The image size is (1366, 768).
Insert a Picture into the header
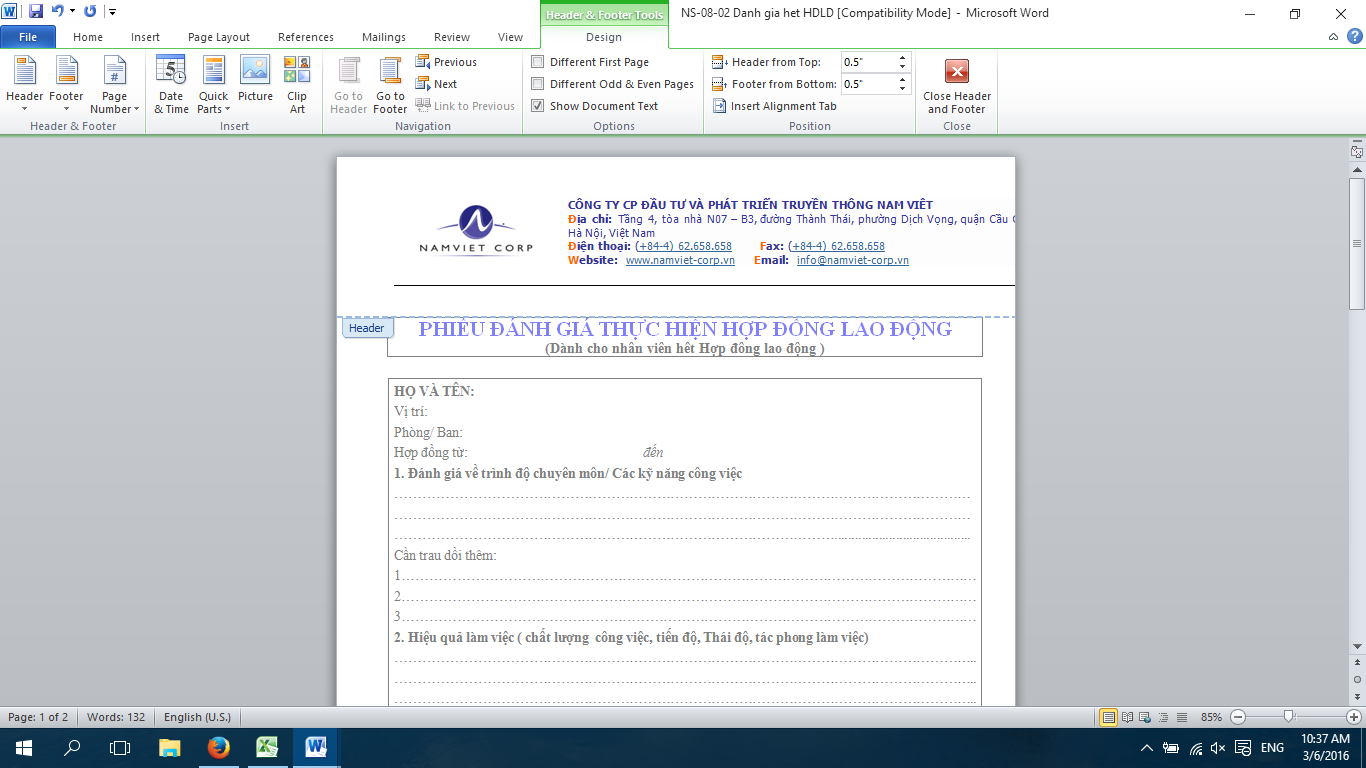(x=255, y=80)
